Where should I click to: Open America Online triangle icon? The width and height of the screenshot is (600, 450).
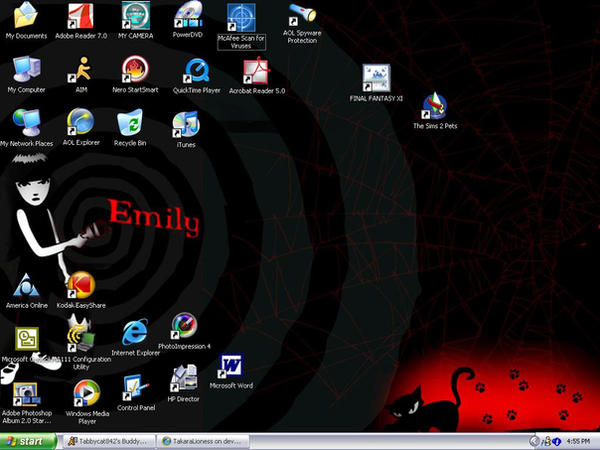coord(26,285)
